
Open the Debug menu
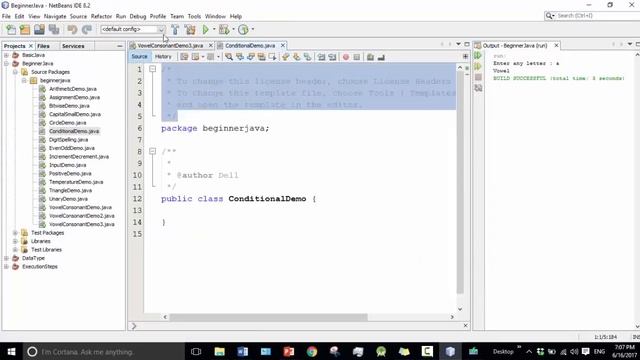point(138,16)
